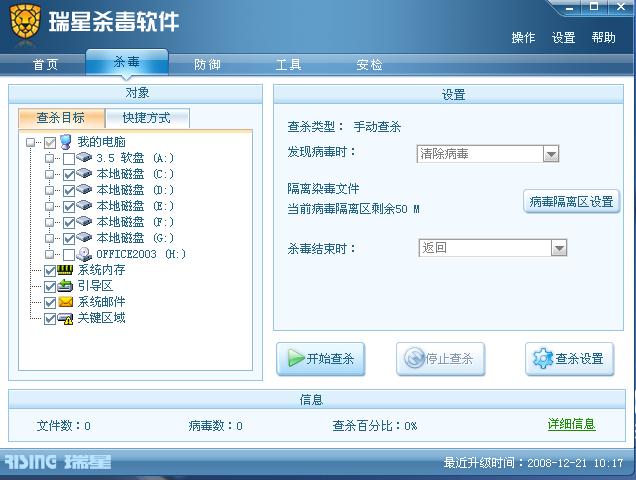Uncheck the 本地磁盘 (F:) checkbox

coord(69,223)
